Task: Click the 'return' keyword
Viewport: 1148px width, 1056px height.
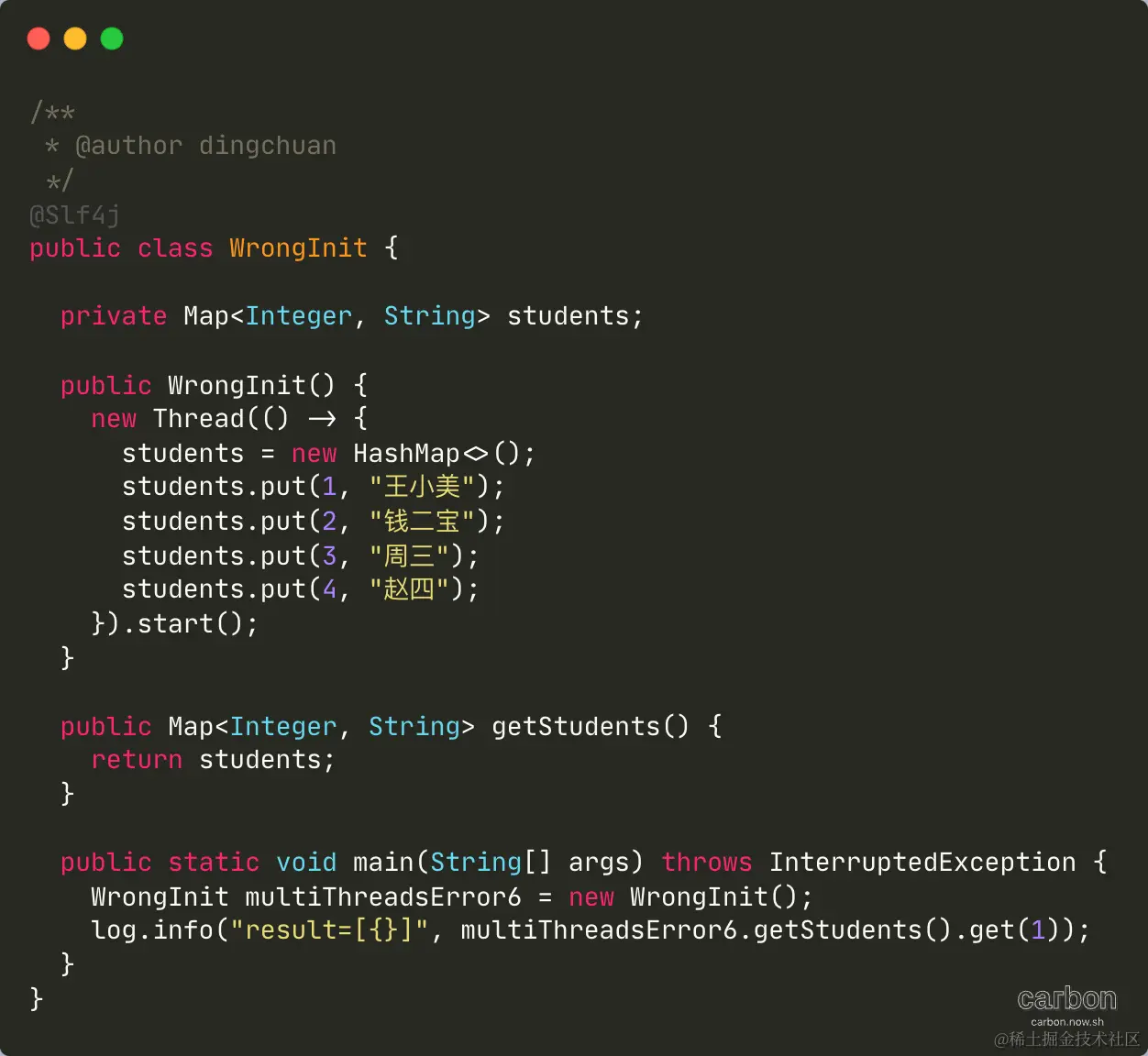Action: (137, 760)
